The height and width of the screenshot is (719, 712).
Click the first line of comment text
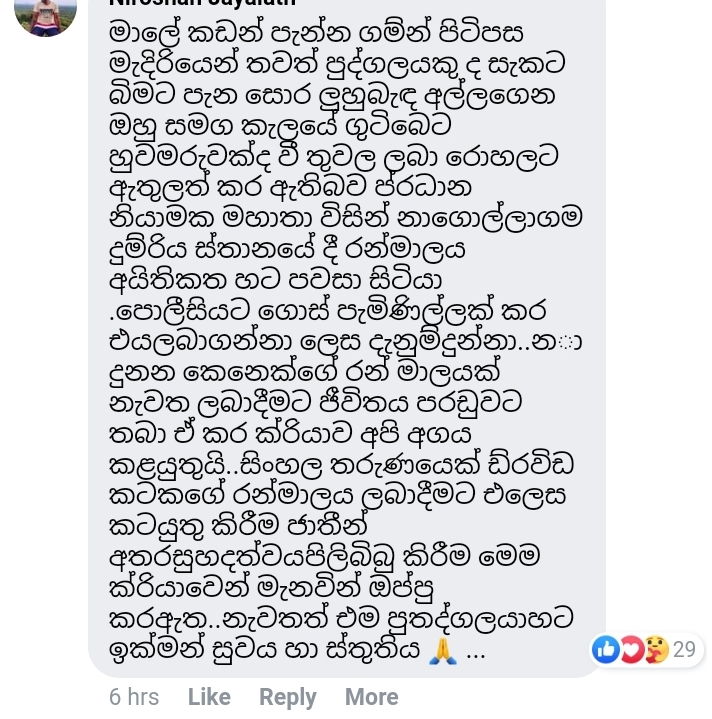pyautogui.click(x=316, y=33)
